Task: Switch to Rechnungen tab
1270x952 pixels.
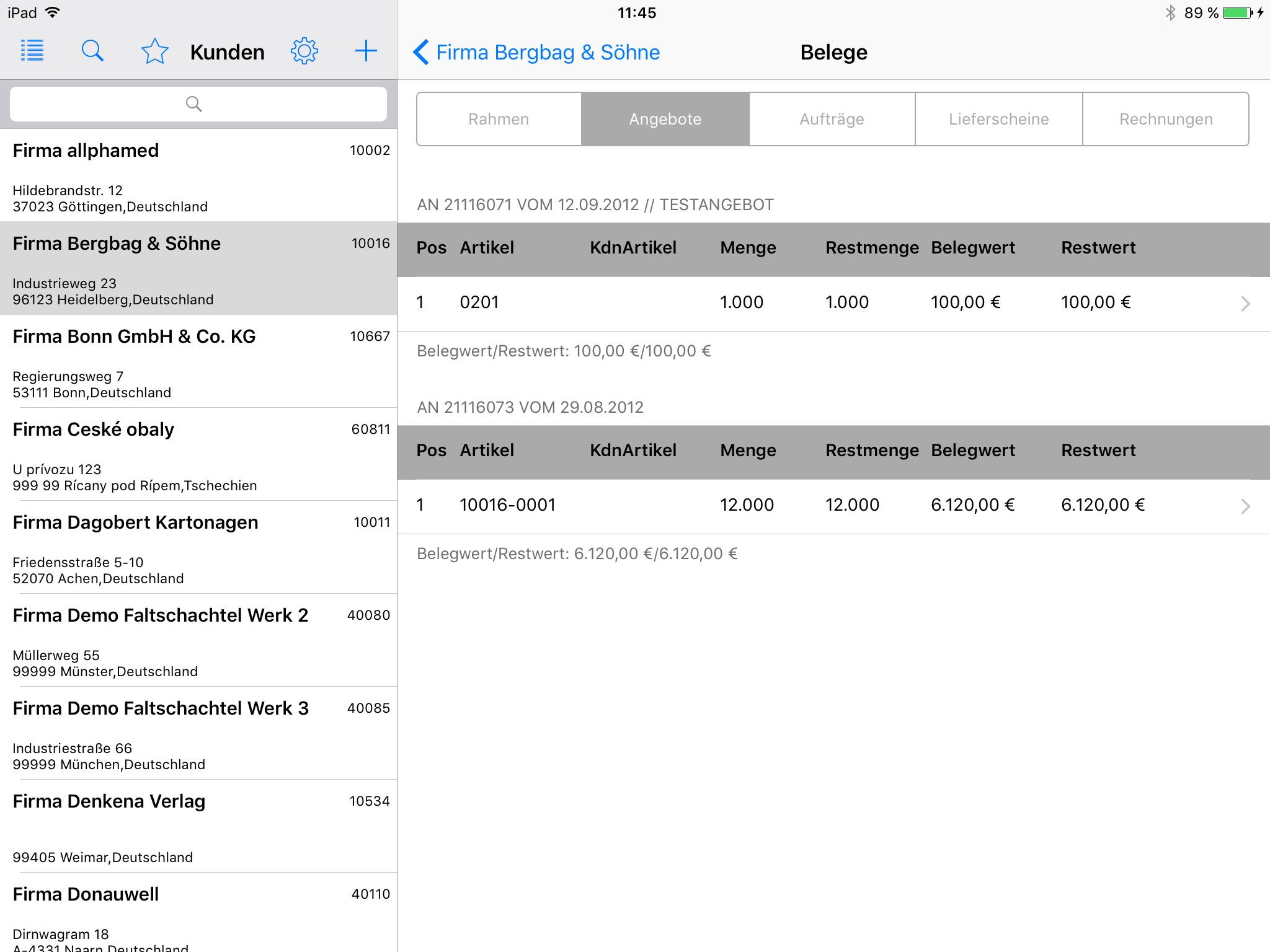Action: [1166, 119]
